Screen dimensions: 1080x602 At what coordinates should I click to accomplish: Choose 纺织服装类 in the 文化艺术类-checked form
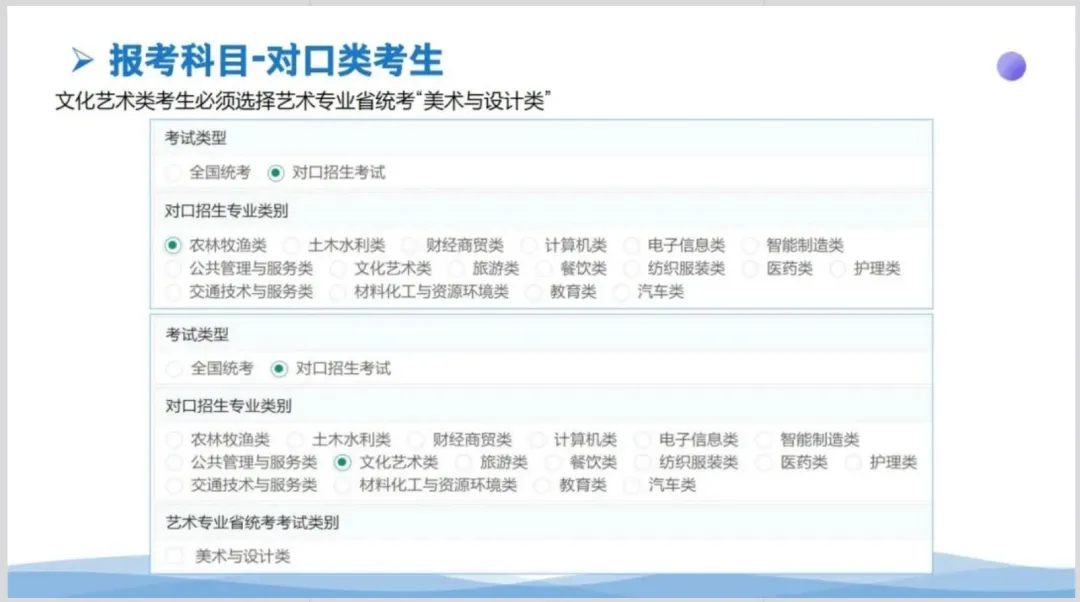pyautogui.click(x=642, y=462)
